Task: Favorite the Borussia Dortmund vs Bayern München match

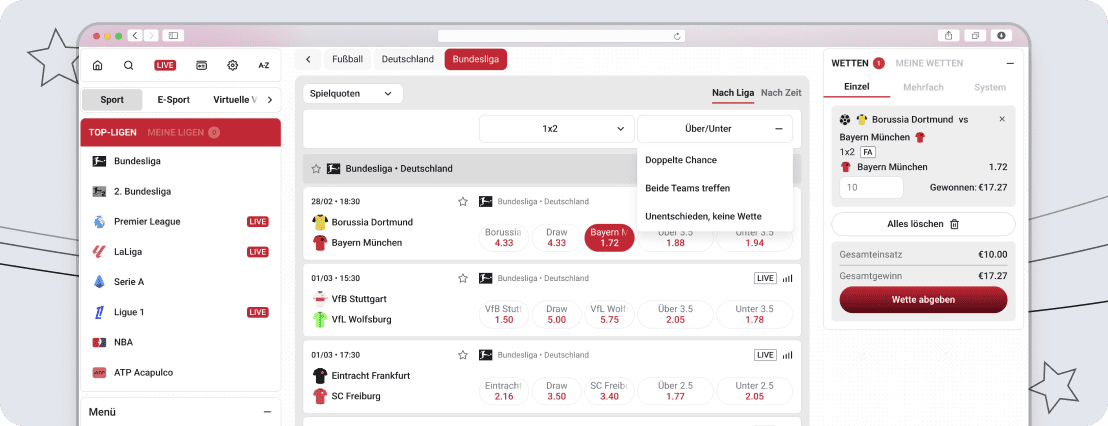Action: (463, 201)
